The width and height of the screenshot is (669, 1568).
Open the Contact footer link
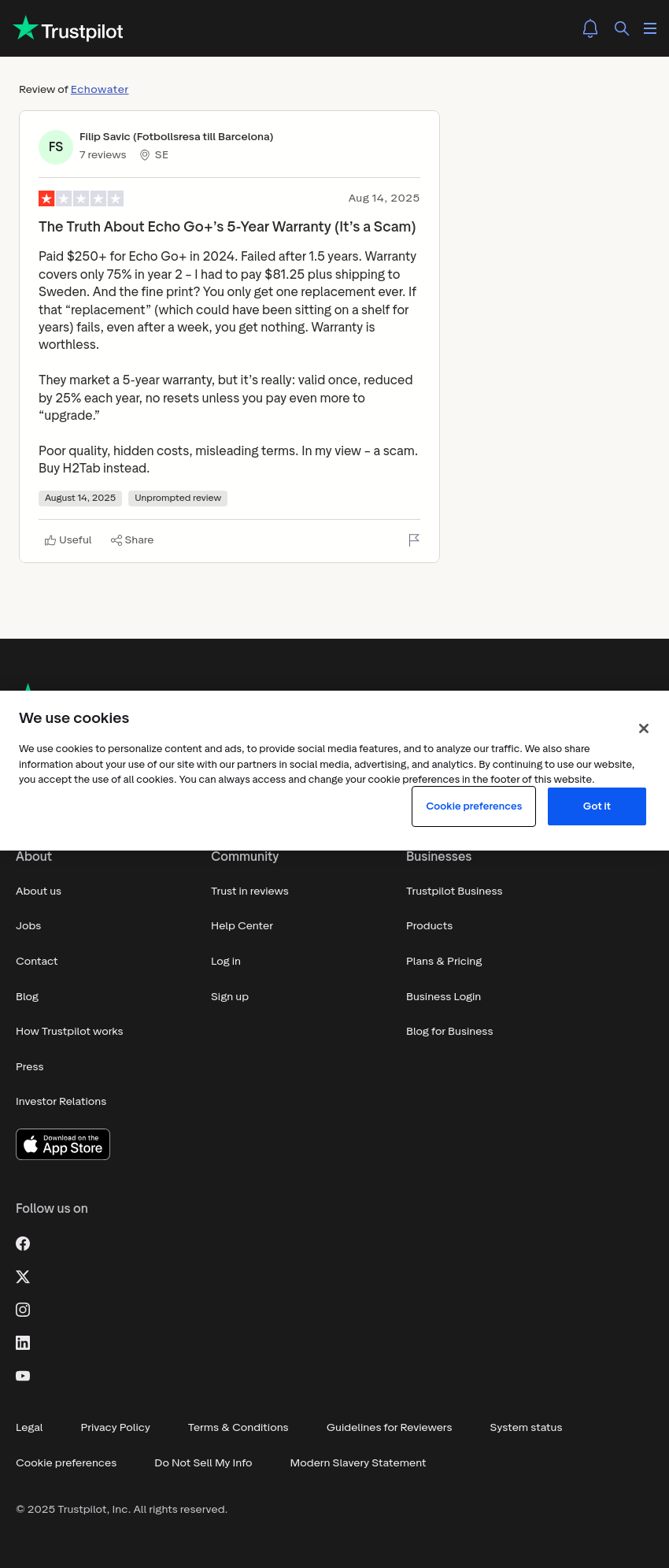[37, 962]
